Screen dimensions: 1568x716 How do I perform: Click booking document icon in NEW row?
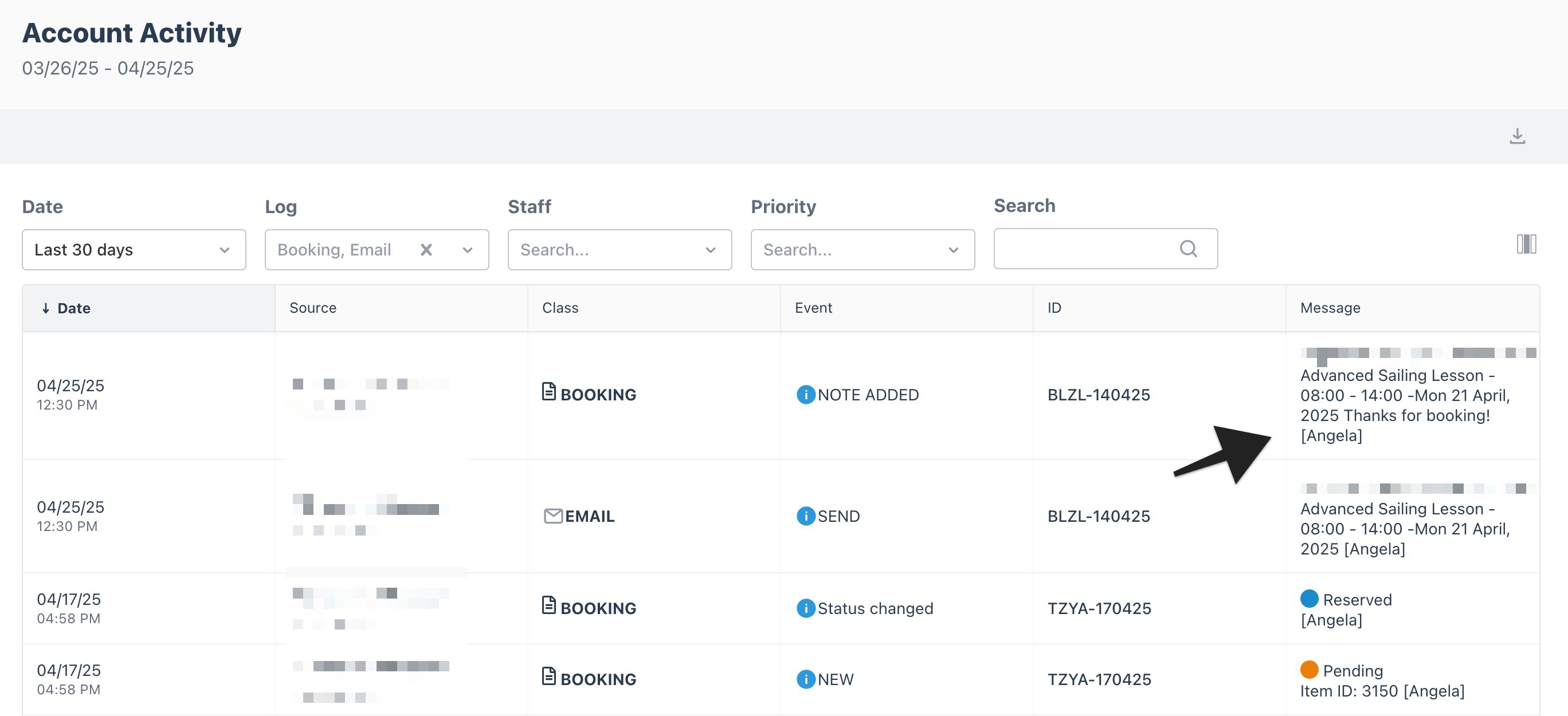tap(548, 676)
